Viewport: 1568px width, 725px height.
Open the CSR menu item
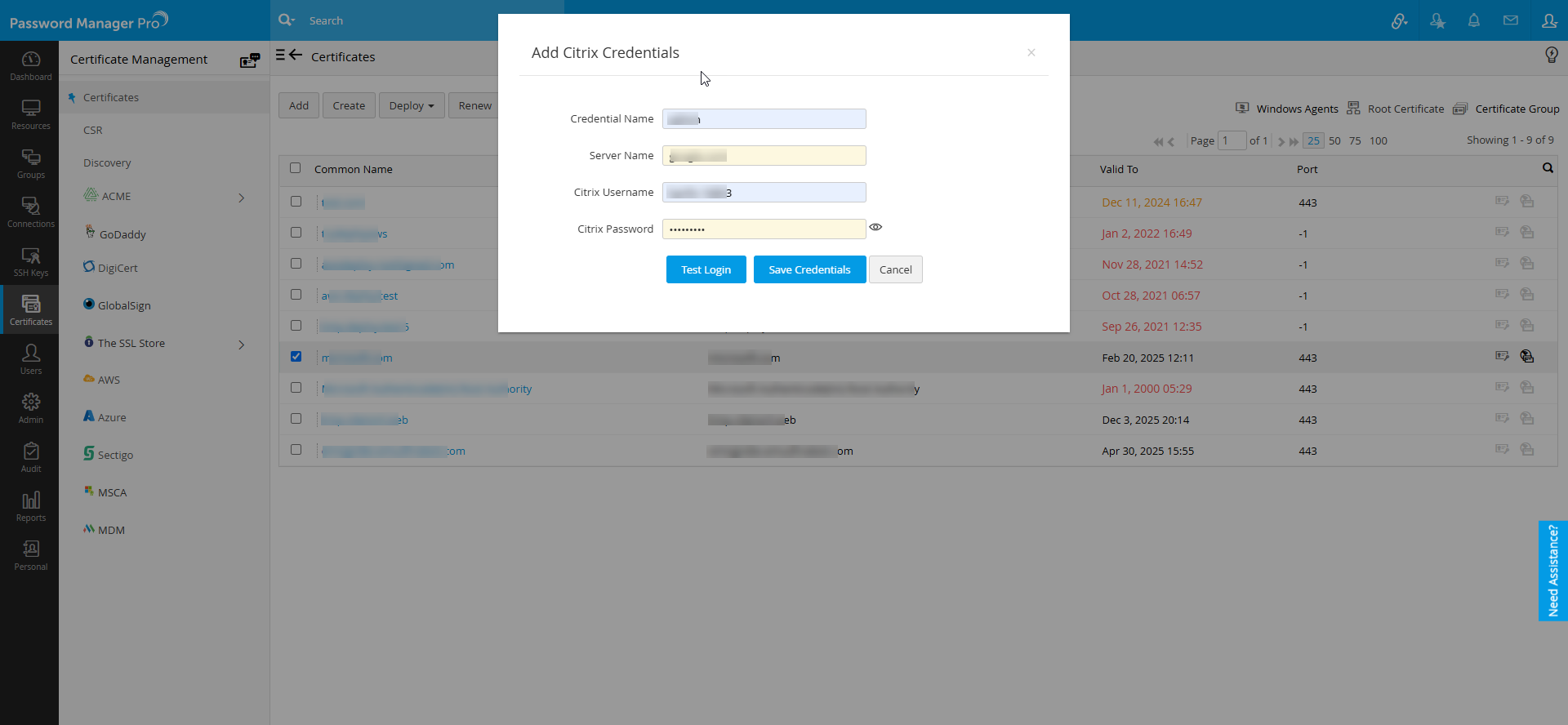[x=93, y=130]
